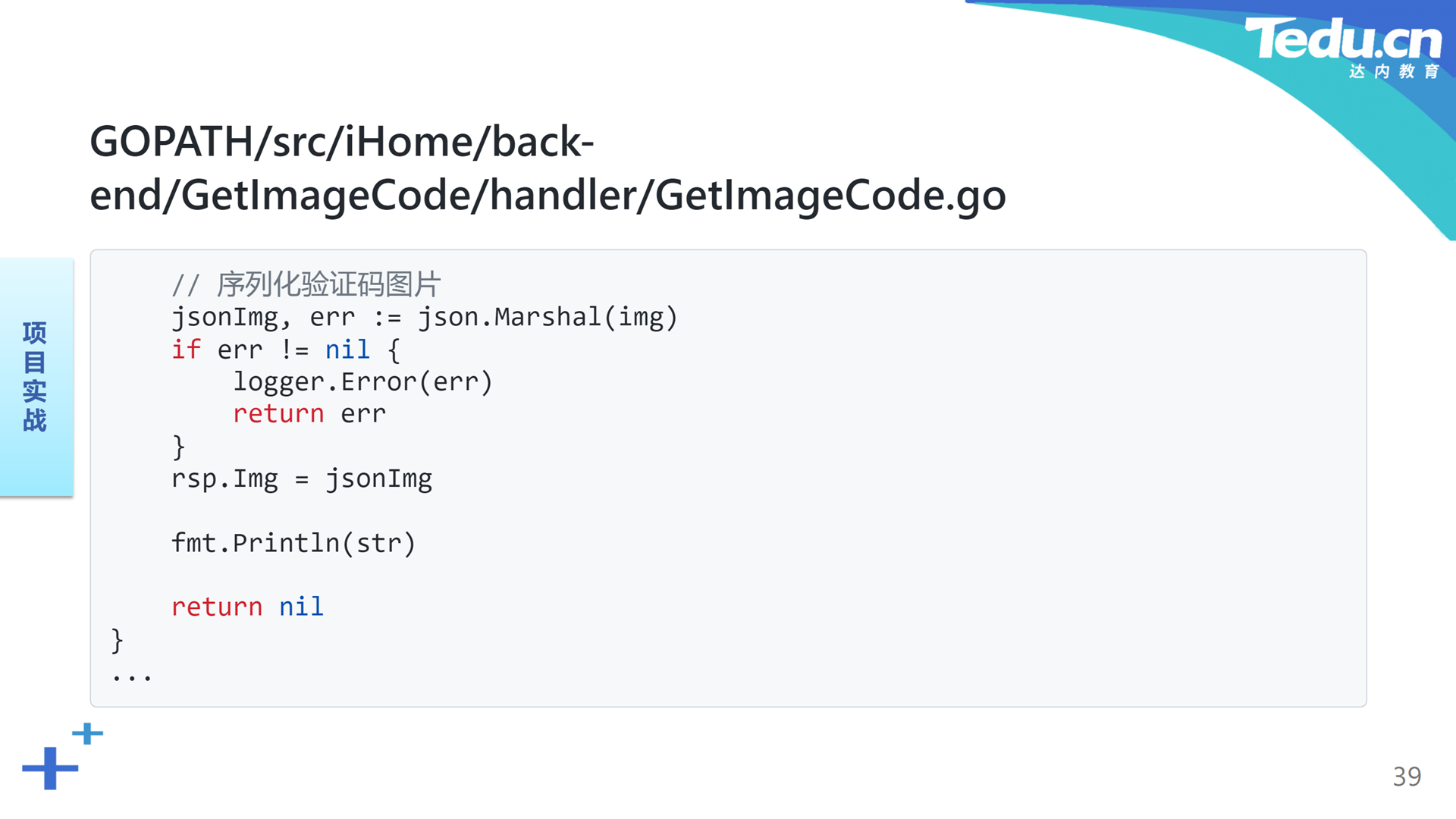
Task: Click the logger.Error(err) line
Action: 362,381
